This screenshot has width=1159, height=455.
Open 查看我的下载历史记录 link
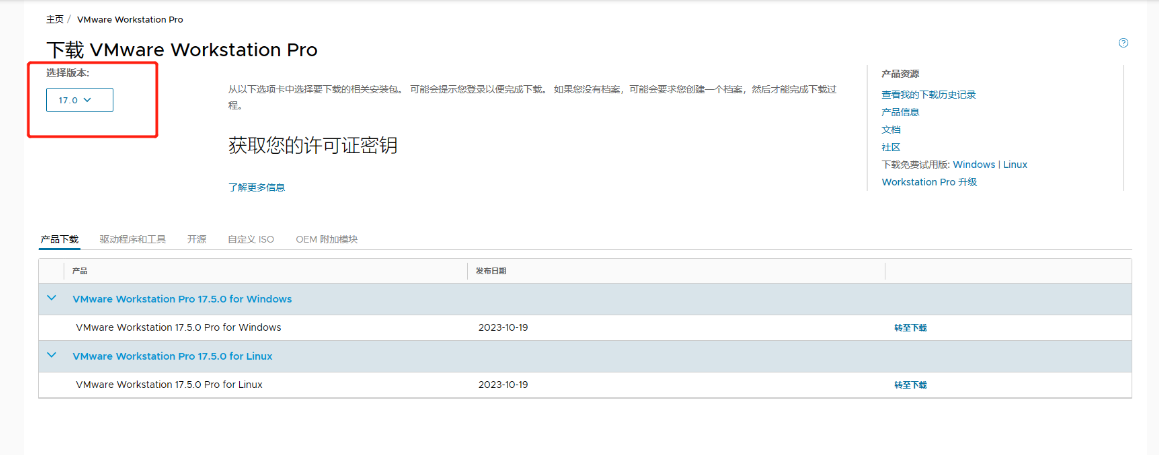coord(929,95)
